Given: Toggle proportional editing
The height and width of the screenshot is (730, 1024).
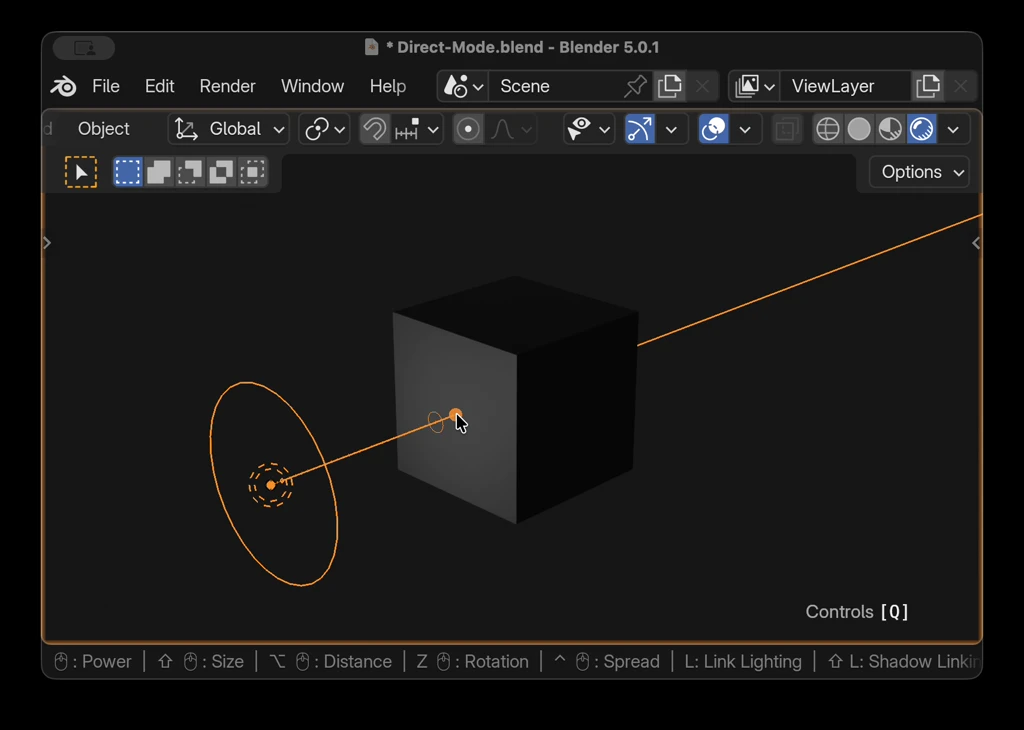Looking at the screenshot, I should pos(468,129).
